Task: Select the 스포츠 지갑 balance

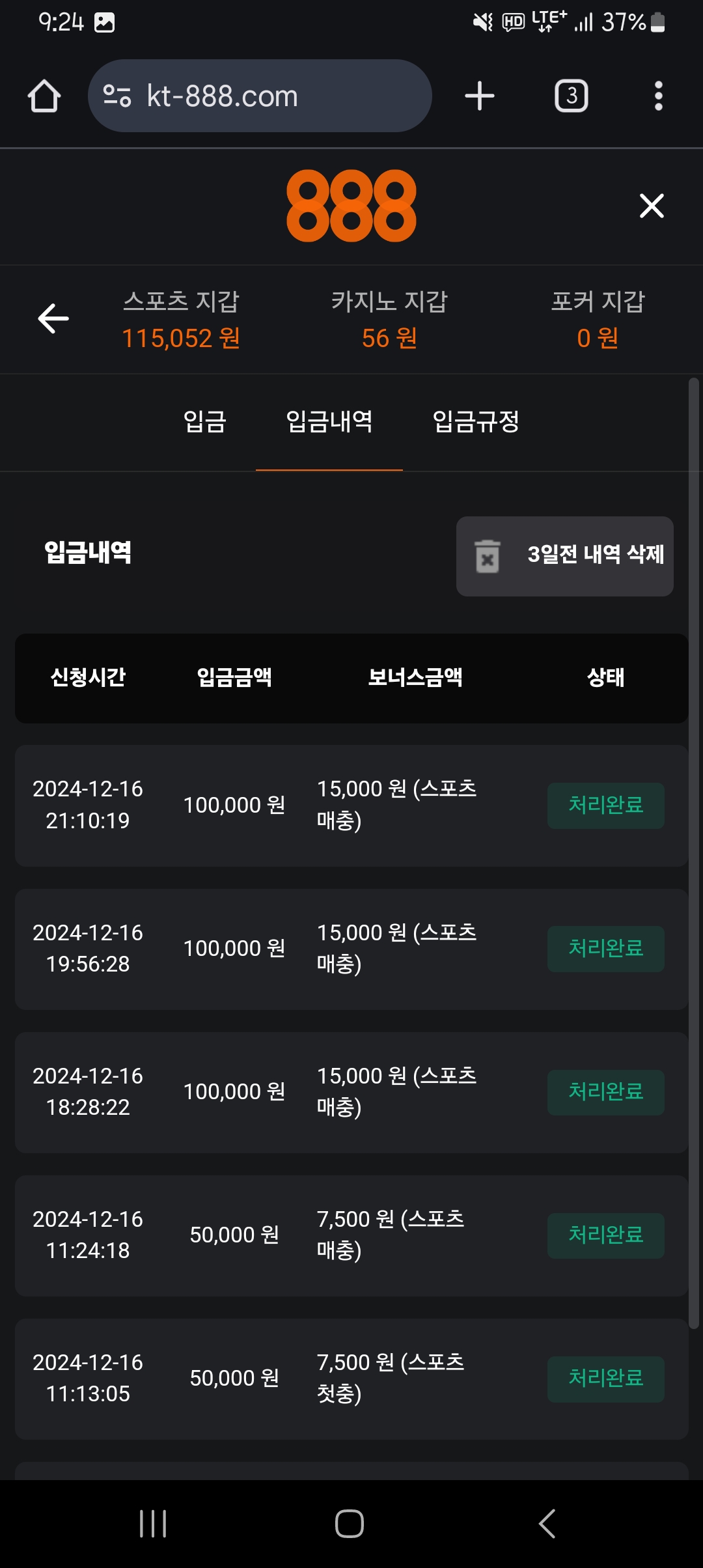Action: 181,320
